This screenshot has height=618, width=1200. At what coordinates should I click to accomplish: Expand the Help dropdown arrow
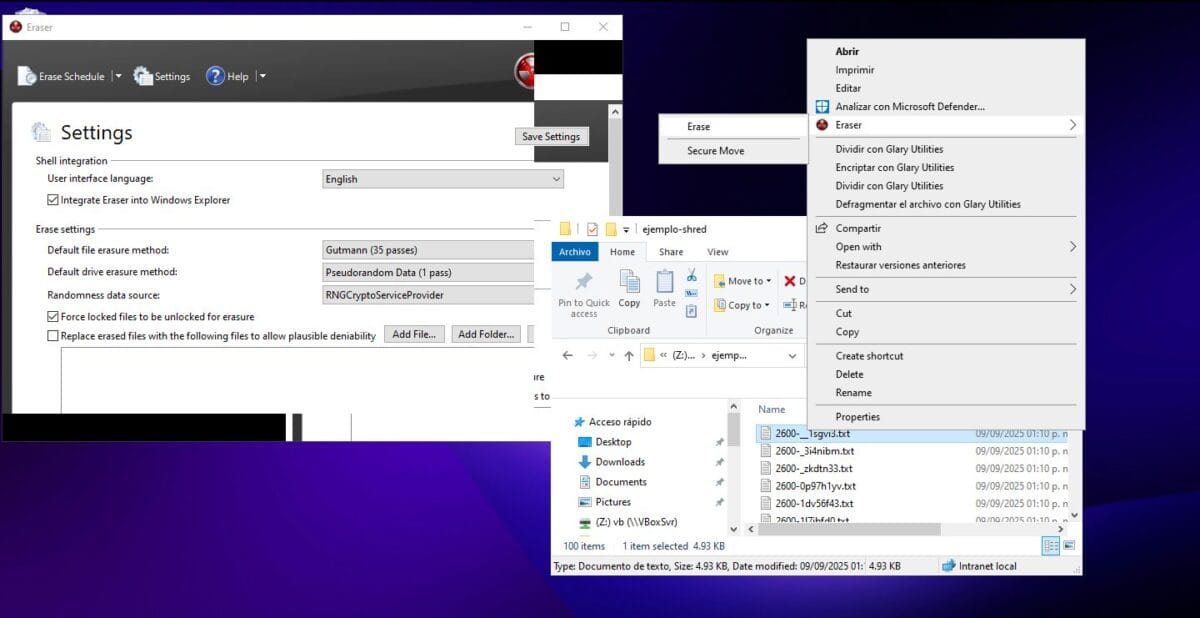262,76
